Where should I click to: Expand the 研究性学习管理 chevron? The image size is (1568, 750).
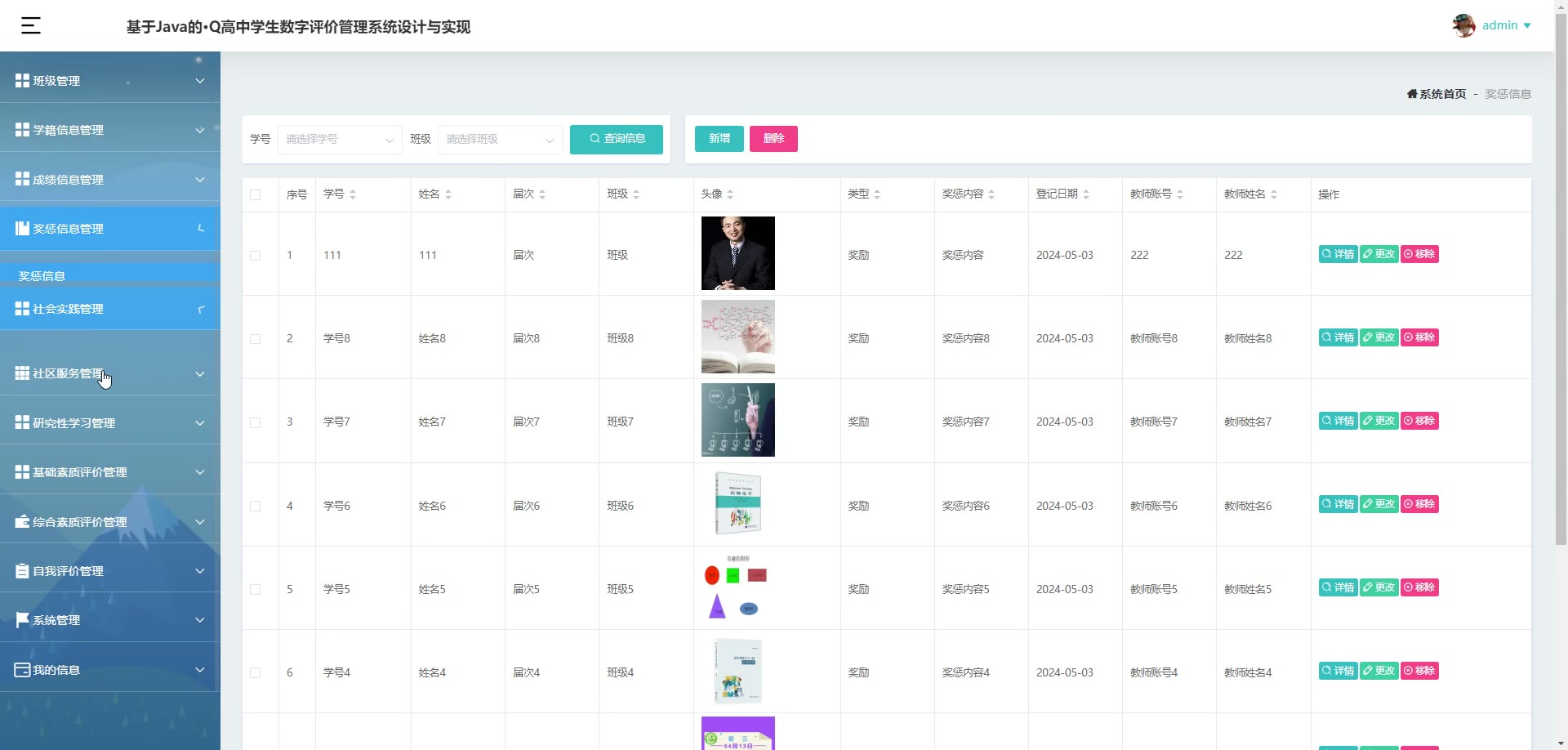pos(200,423)
